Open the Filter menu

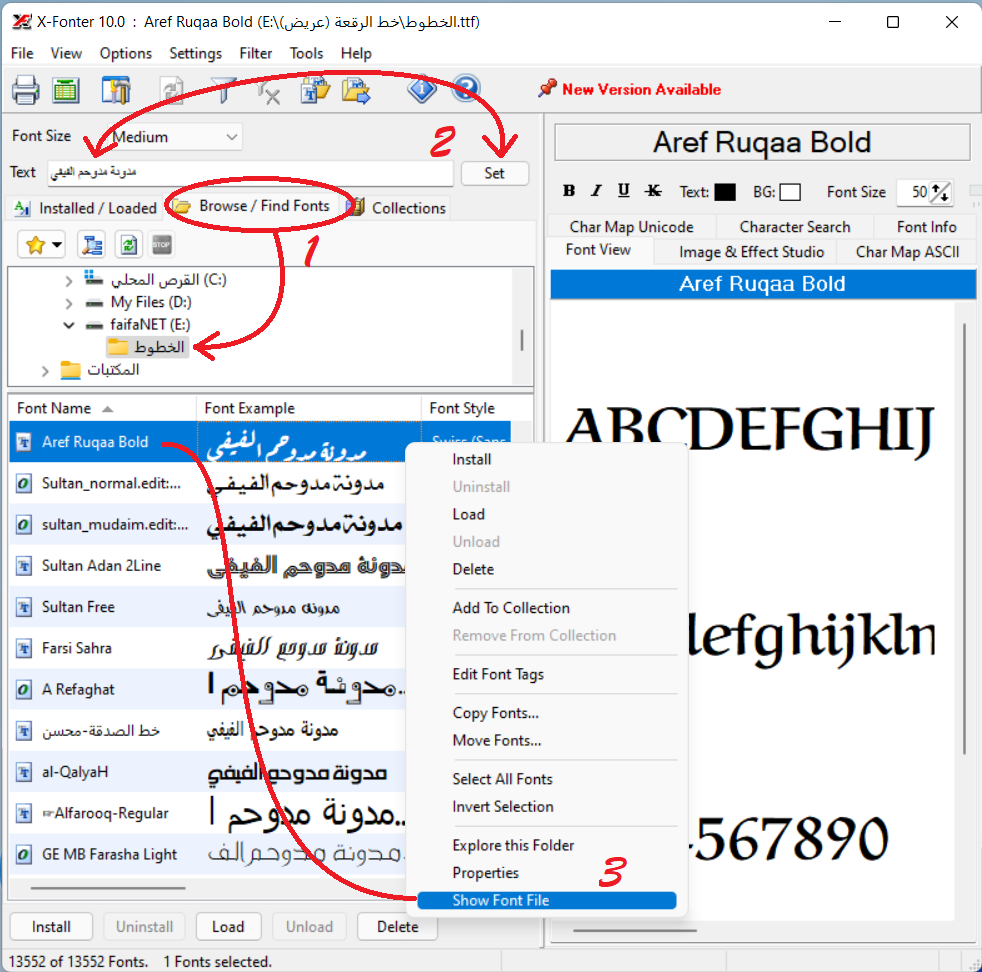(x=256, y=53)
